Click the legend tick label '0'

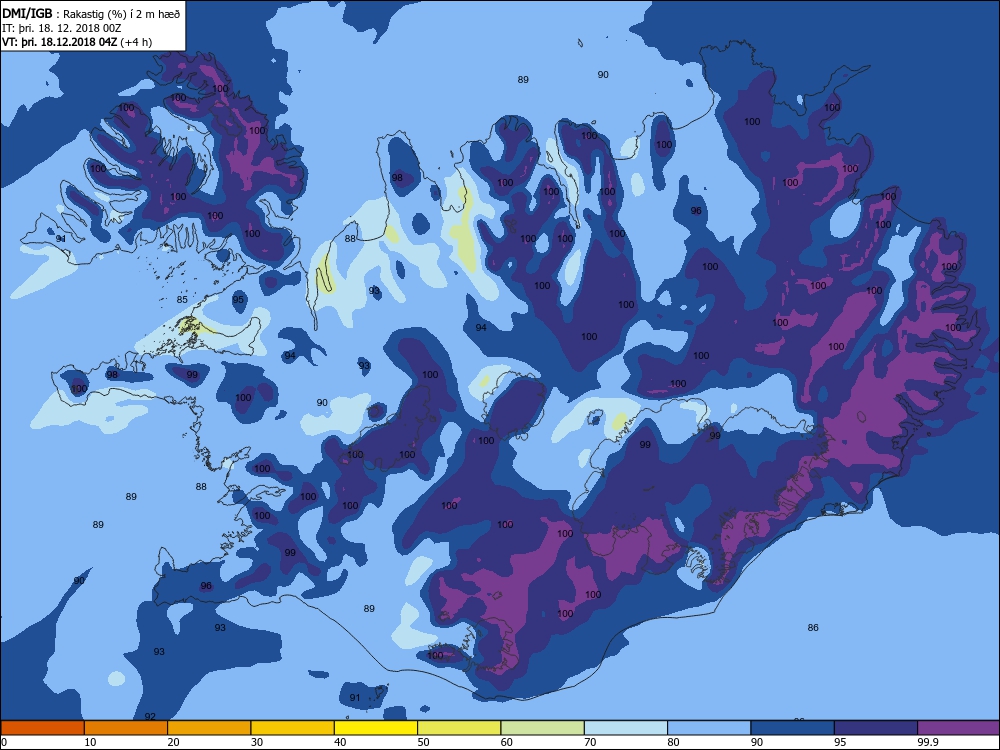(x=4, y=742)
